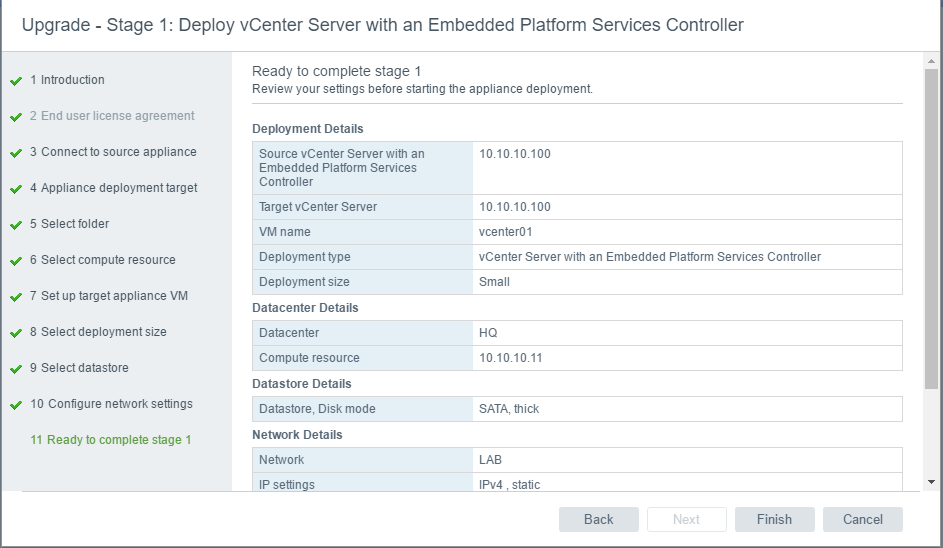Open step 5 Select folder
Image resolution: width=943 pixels, height=548 pixels.
click(70, 224)
